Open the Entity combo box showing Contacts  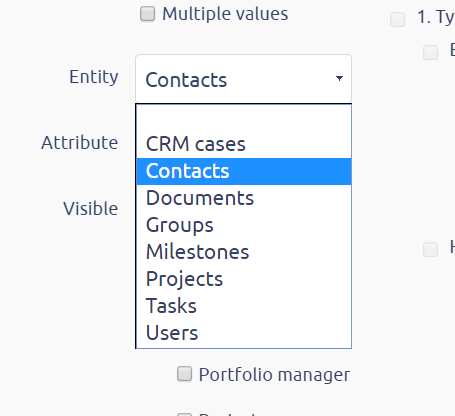tap(243, 79)
